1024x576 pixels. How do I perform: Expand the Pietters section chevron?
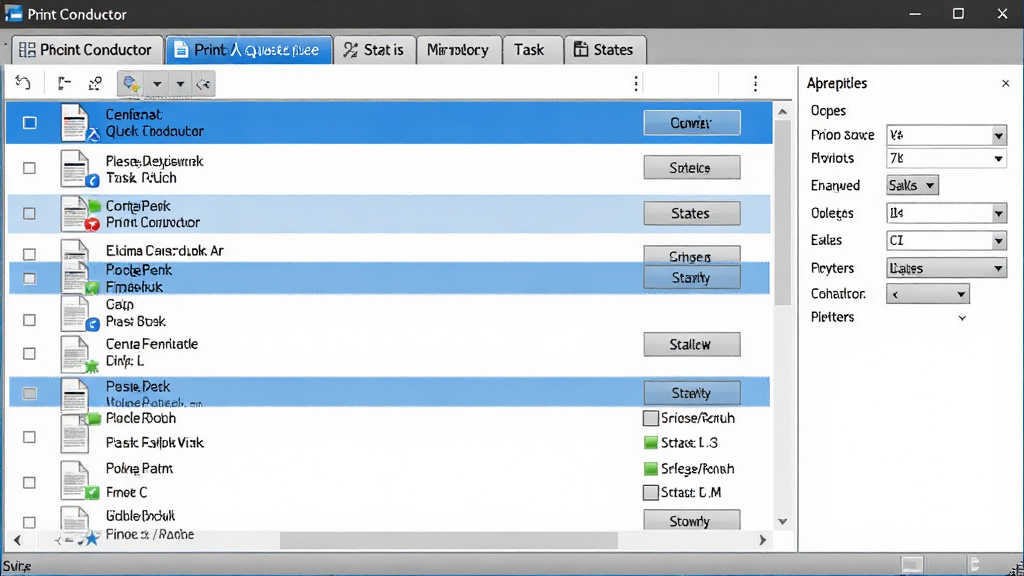pyautogui.click(x=962, y=318)
